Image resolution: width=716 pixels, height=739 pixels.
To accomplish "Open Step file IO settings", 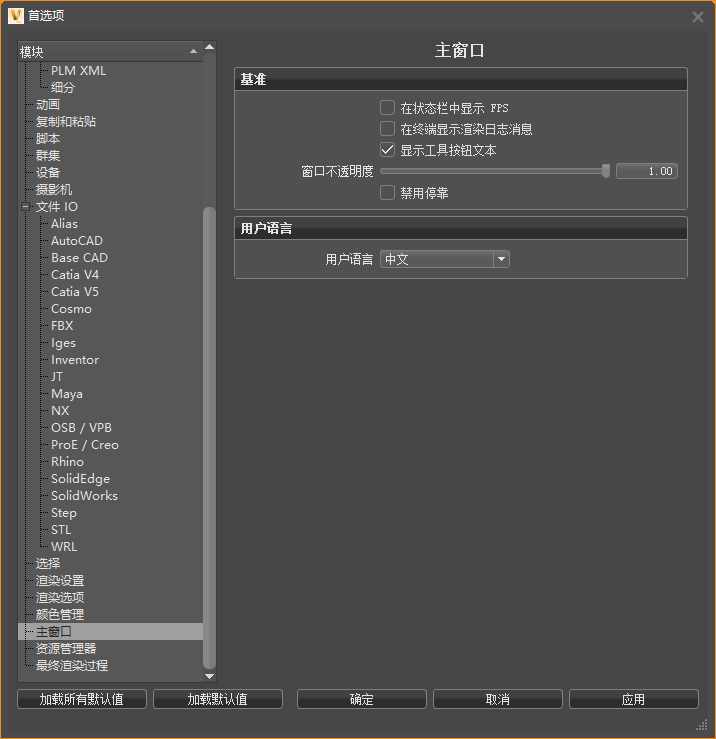I will (64, 512).
